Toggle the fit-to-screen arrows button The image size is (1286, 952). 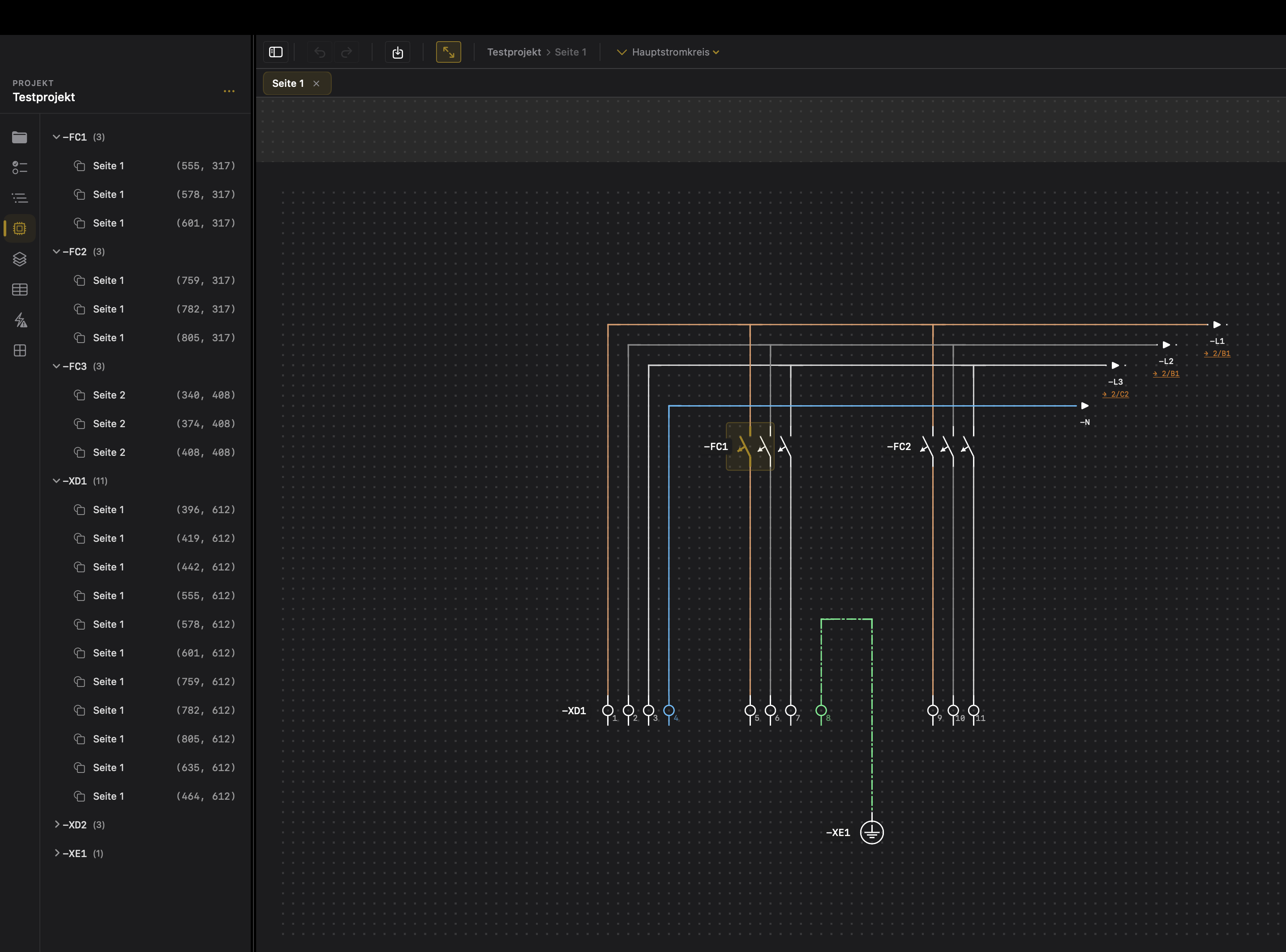click(x=448, y=52)
